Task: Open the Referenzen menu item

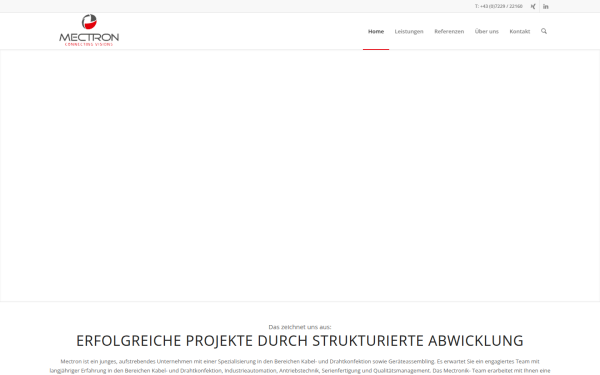Action: (449, 31)
